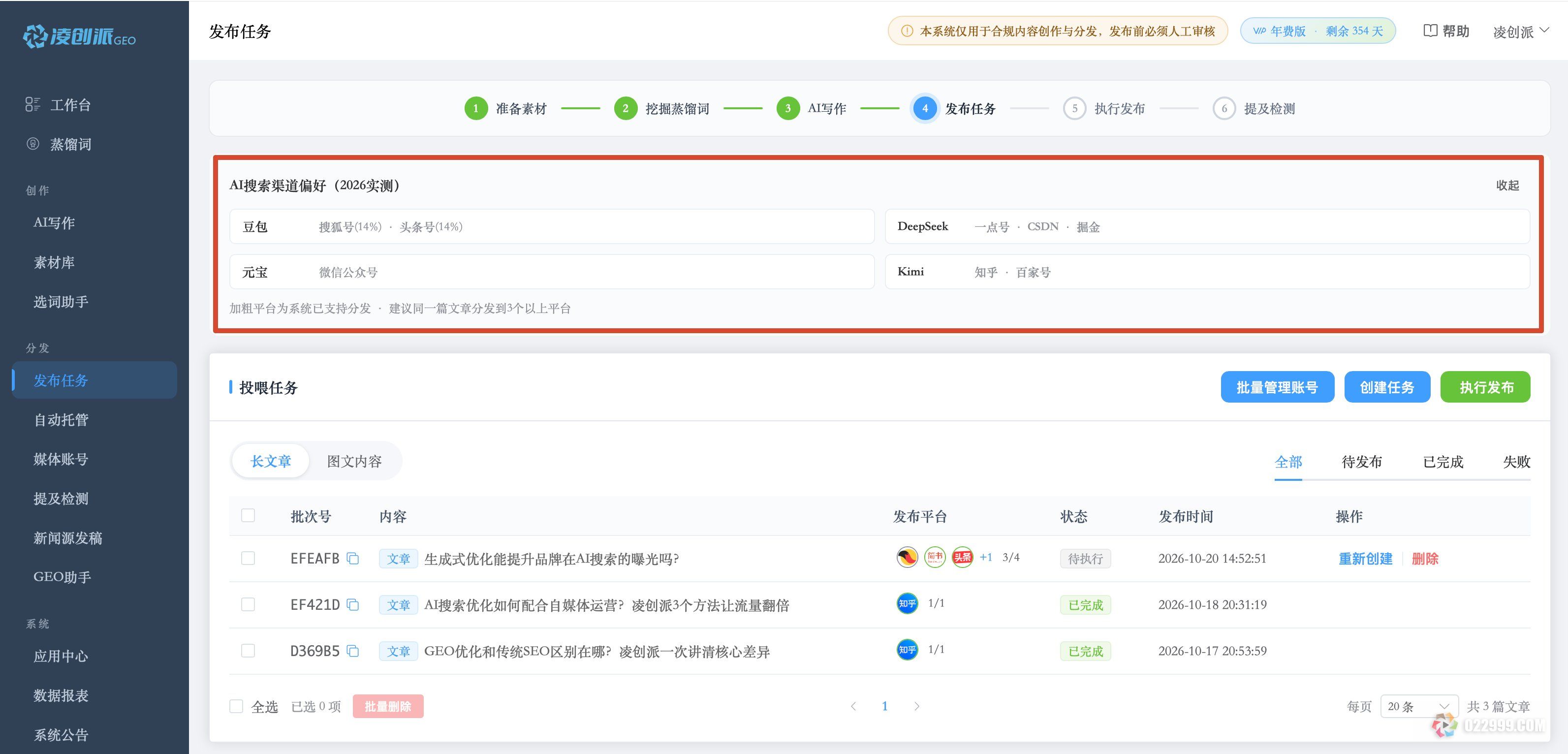Click the 批量管理账号 button
The width and height of the screenshot is (1568, 754).
(1277, 387)
